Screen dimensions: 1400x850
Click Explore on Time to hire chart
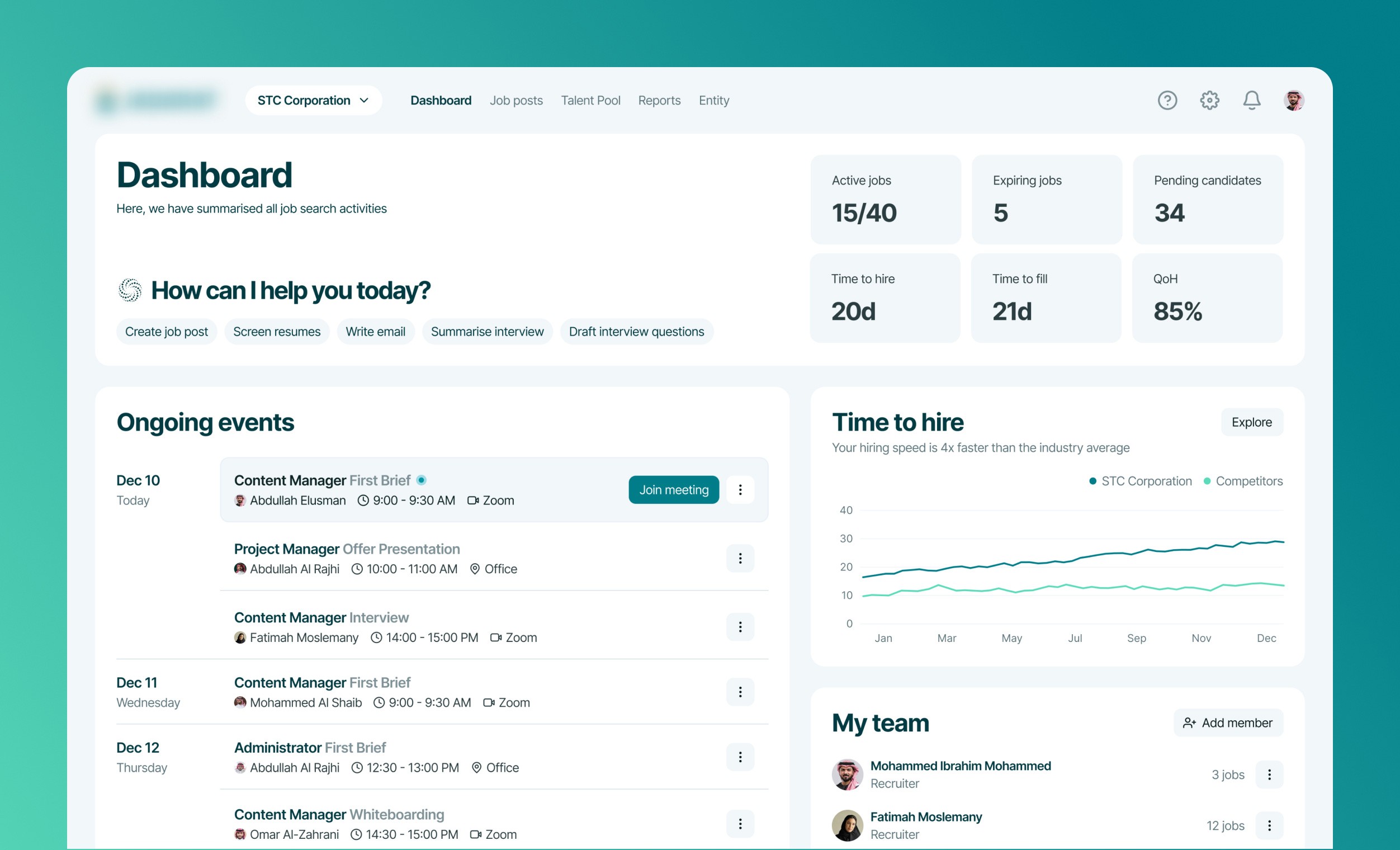coord(1251,422)
